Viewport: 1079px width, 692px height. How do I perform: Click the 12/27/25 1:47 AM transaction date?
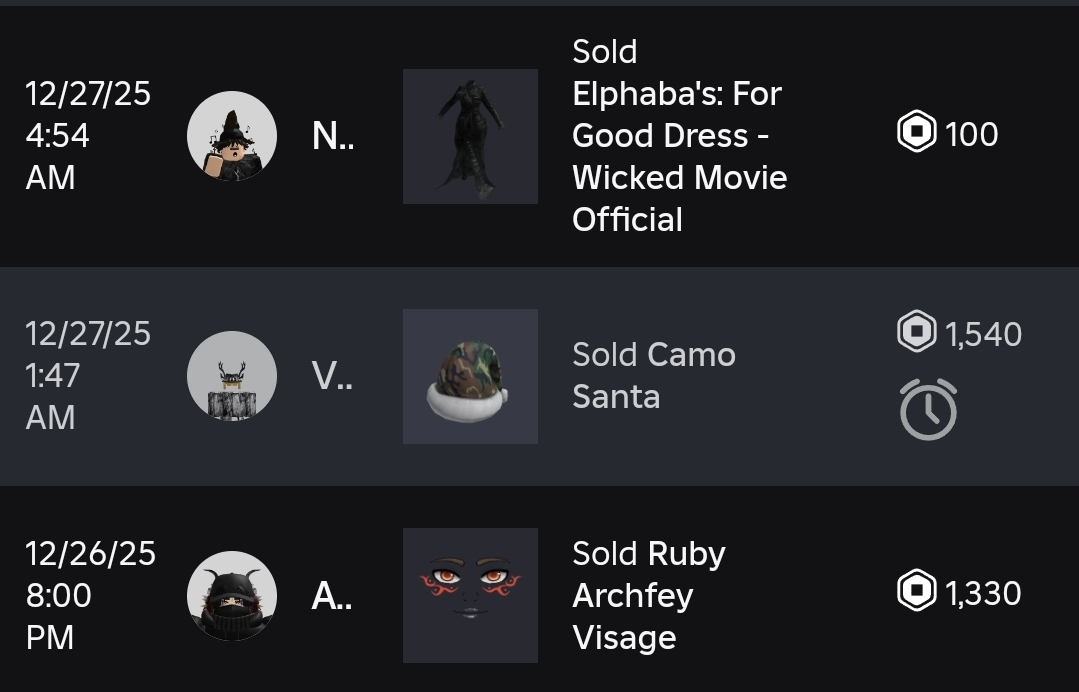pyautogui.click(x=88, y=376)
